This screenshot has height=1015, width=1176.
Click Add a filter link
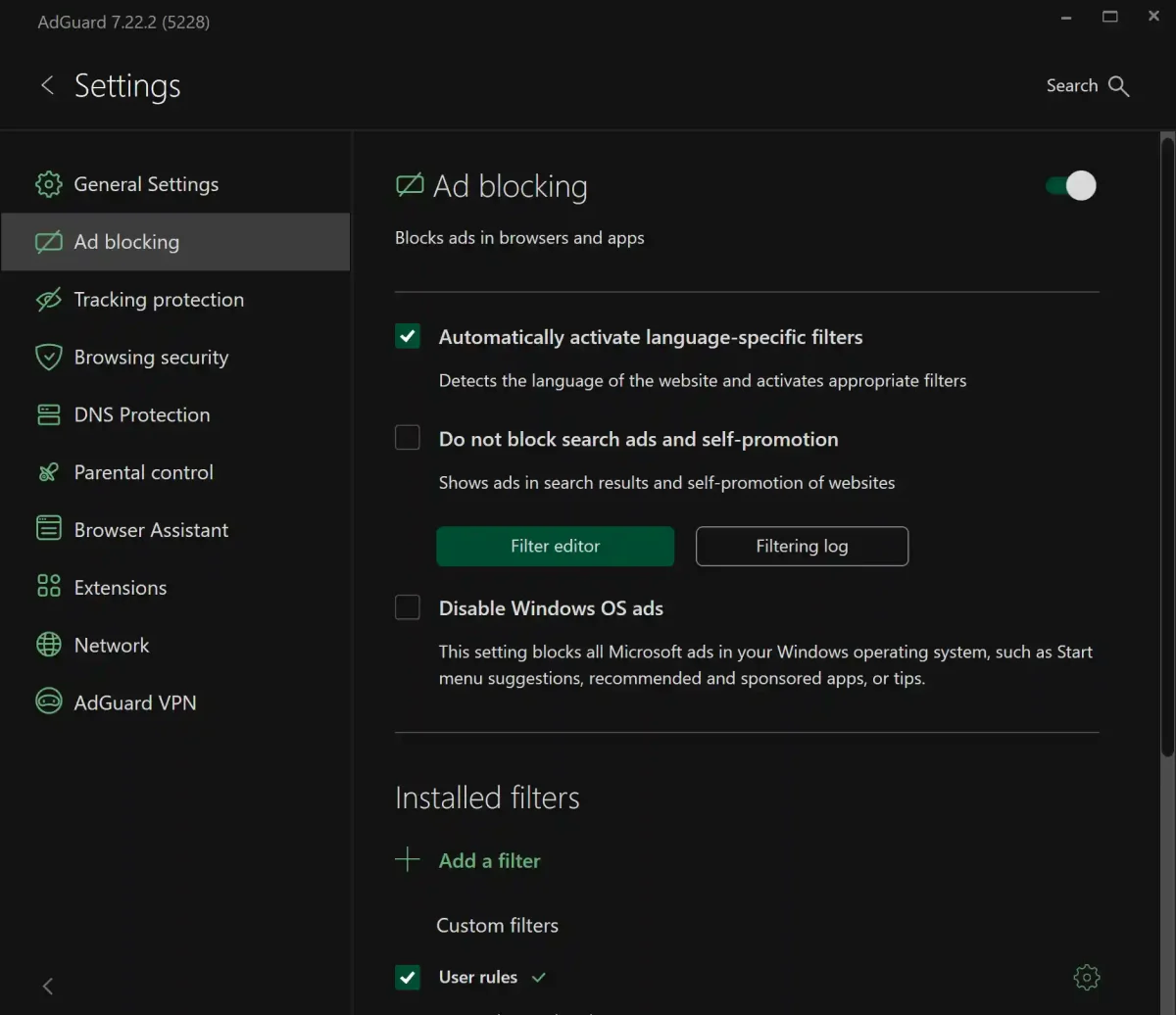click(x=489, y=860)
